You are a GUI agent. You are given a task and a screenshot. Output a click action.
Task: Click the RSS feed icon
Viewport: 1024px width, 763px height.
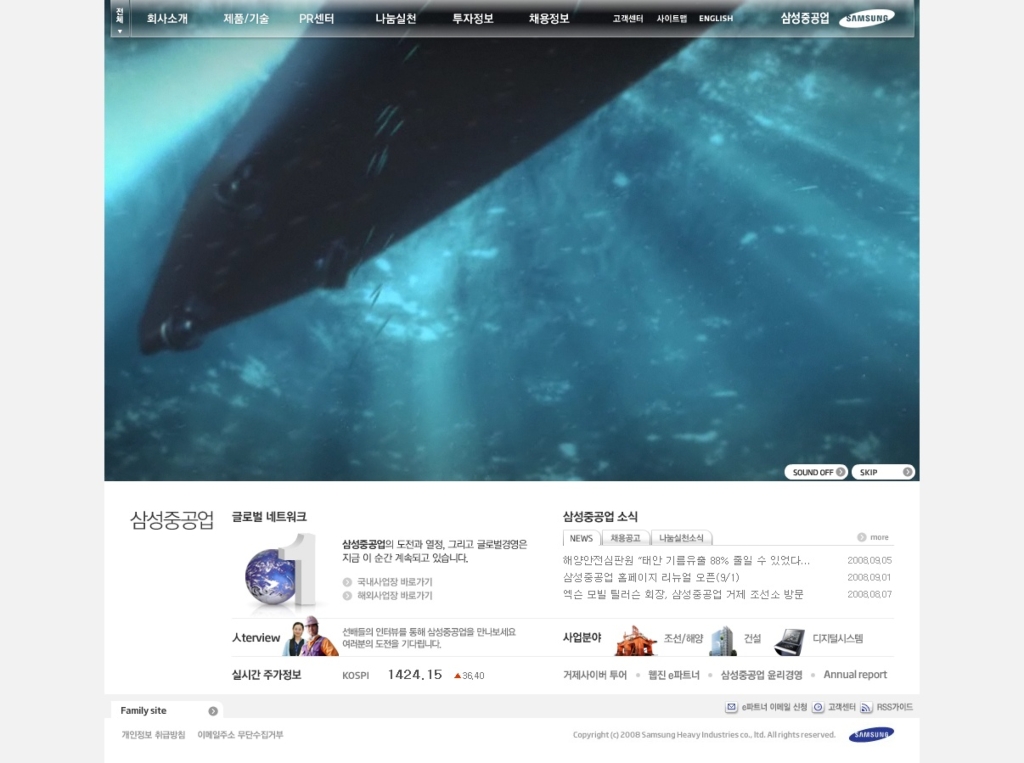coord(866,707)
